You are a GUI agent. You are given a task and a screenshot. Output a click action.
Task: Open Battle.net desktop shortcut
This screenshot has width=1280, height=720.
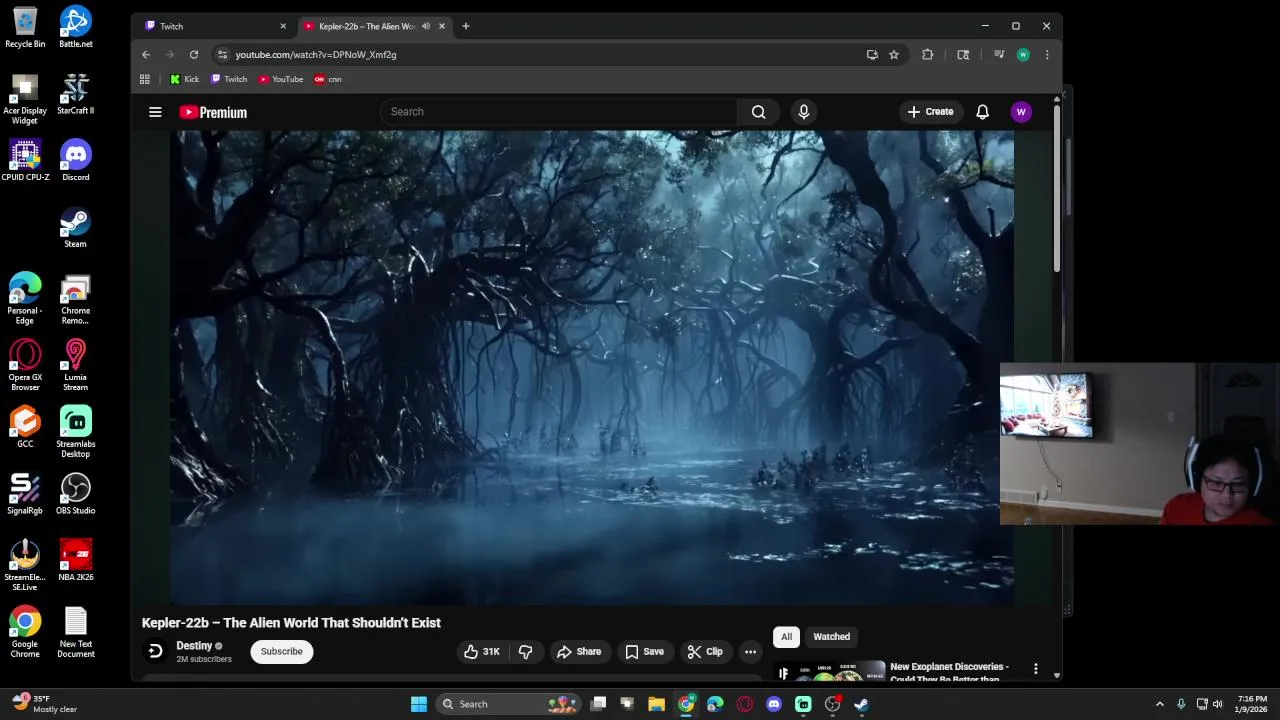pyautogui.click(x=75, y=27)
